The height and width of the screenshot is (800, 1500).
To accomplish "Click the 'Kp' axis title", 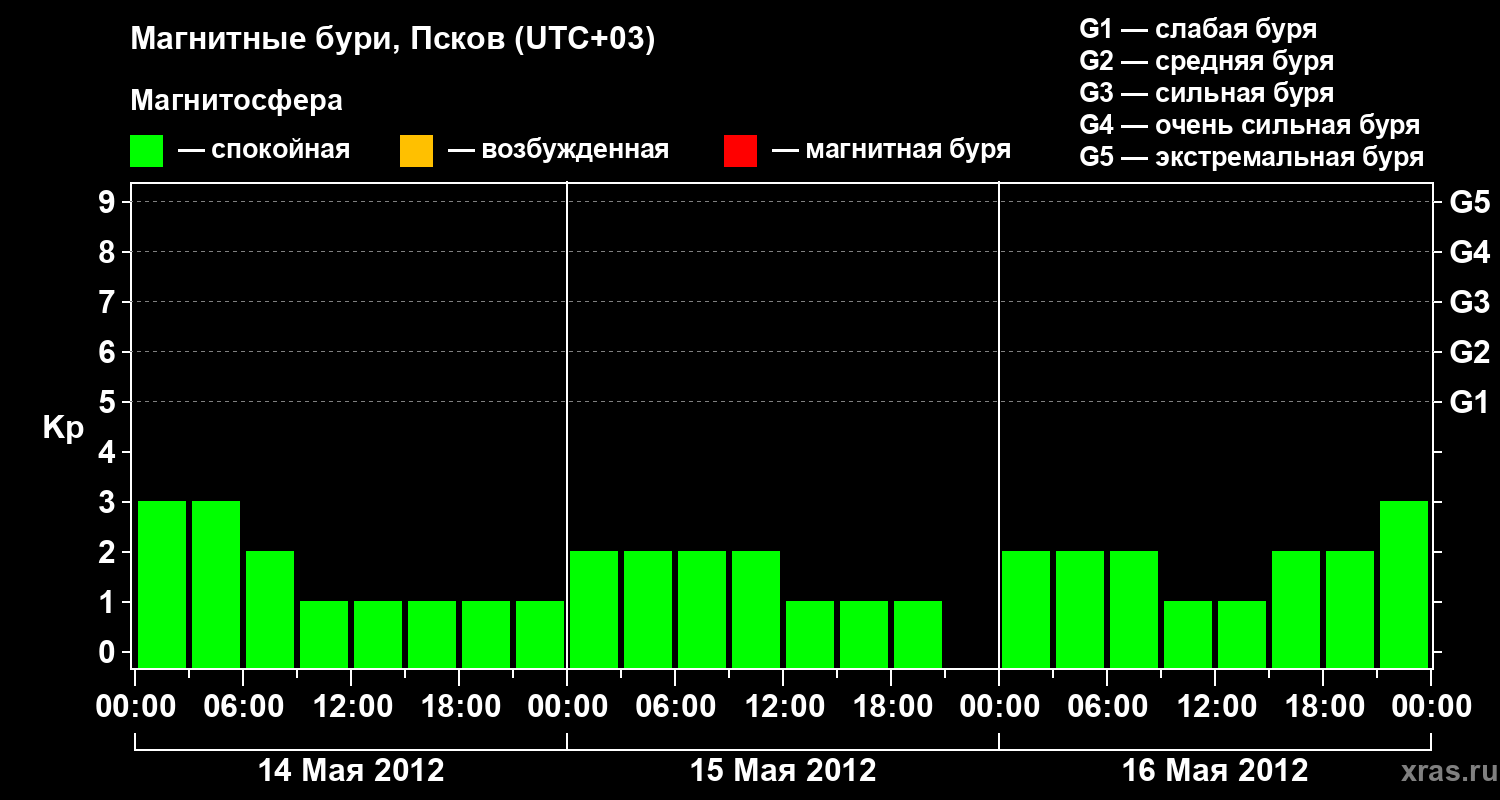I will click(63, 429).
